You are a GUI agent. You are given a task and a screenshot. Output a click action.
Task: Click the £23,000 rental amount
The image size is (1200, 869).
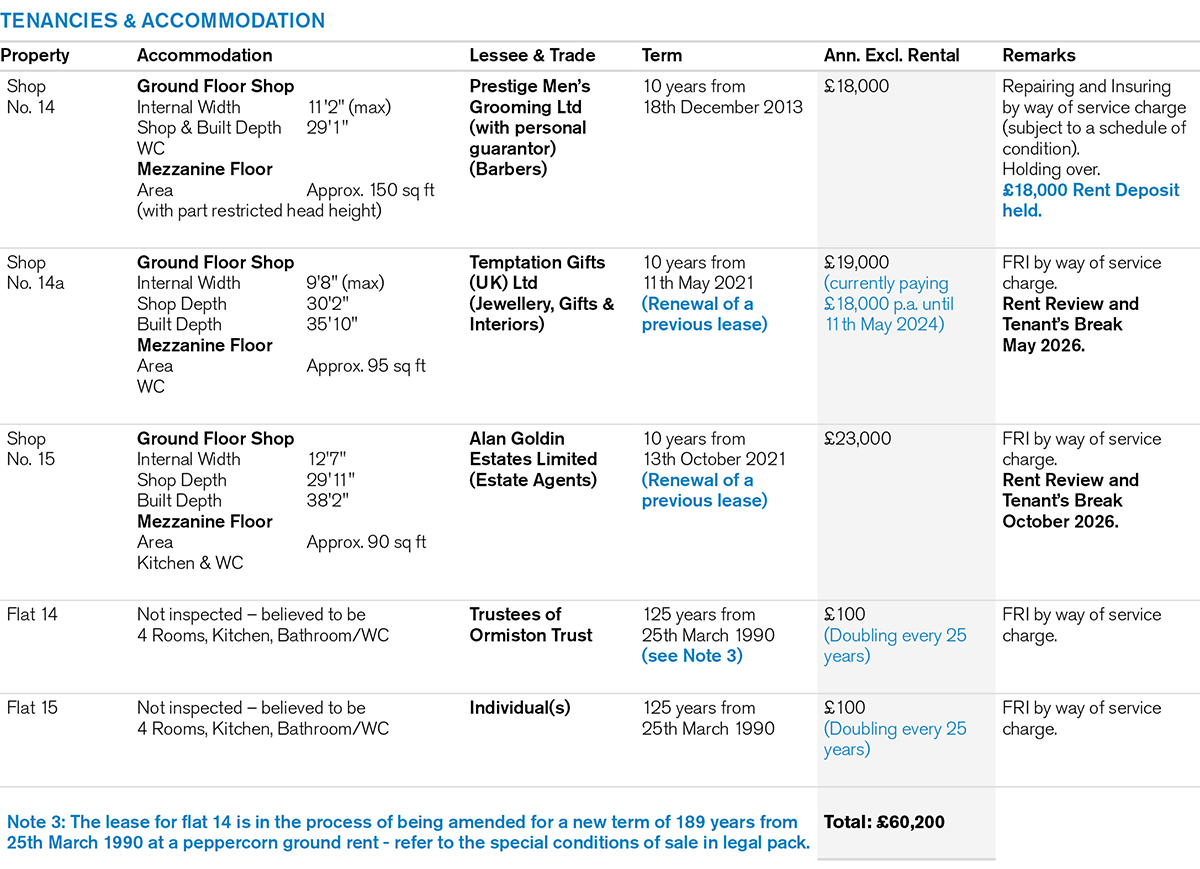coord(857,439)
